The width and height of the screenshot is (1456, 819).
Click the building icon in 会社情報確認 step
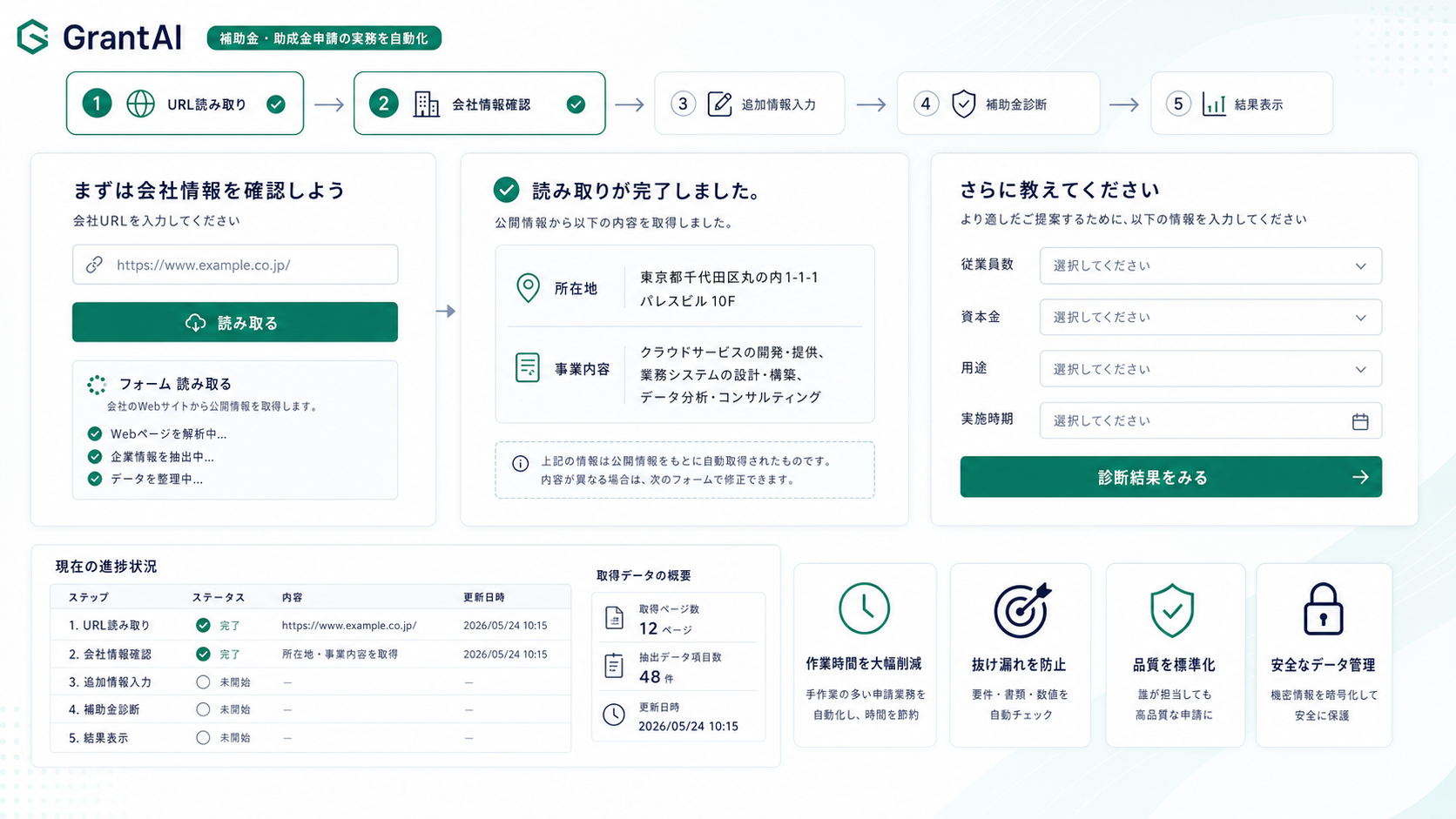tap(426, 104)
